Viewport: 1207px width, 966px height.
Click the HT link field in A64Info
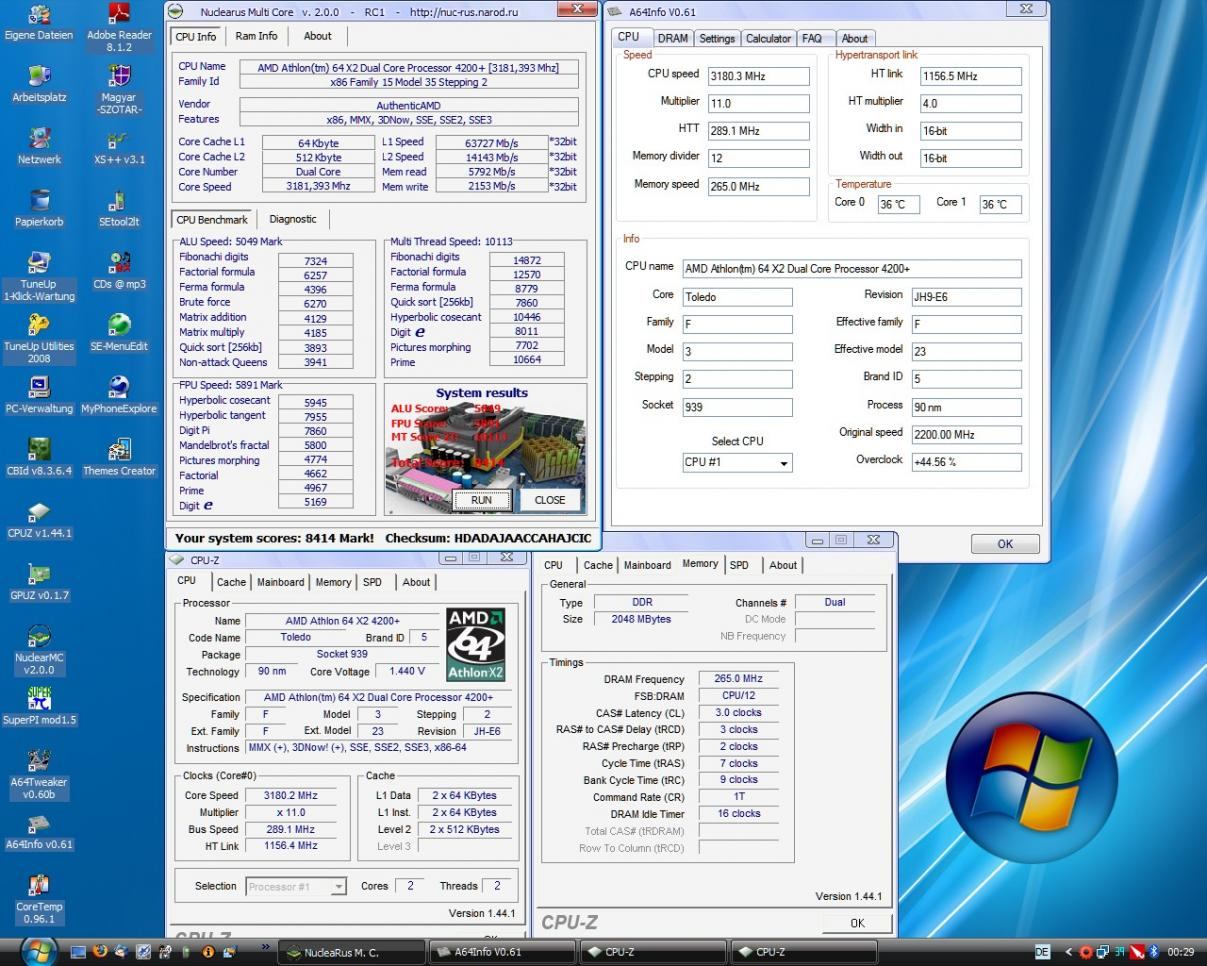click(971, 76)
